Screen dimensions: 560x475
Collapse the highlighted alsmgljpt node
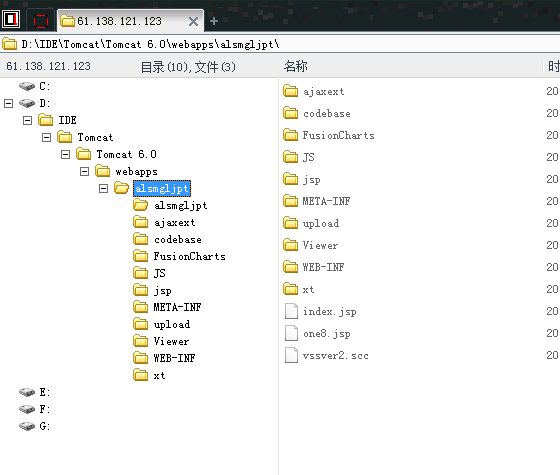(103, 189)
